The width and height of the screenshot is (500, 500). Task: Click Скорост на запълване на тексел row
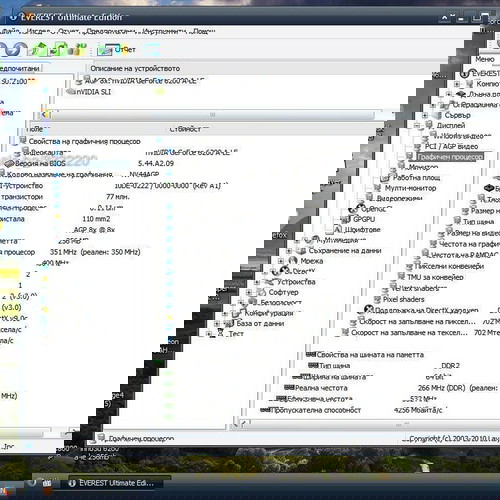409,333
